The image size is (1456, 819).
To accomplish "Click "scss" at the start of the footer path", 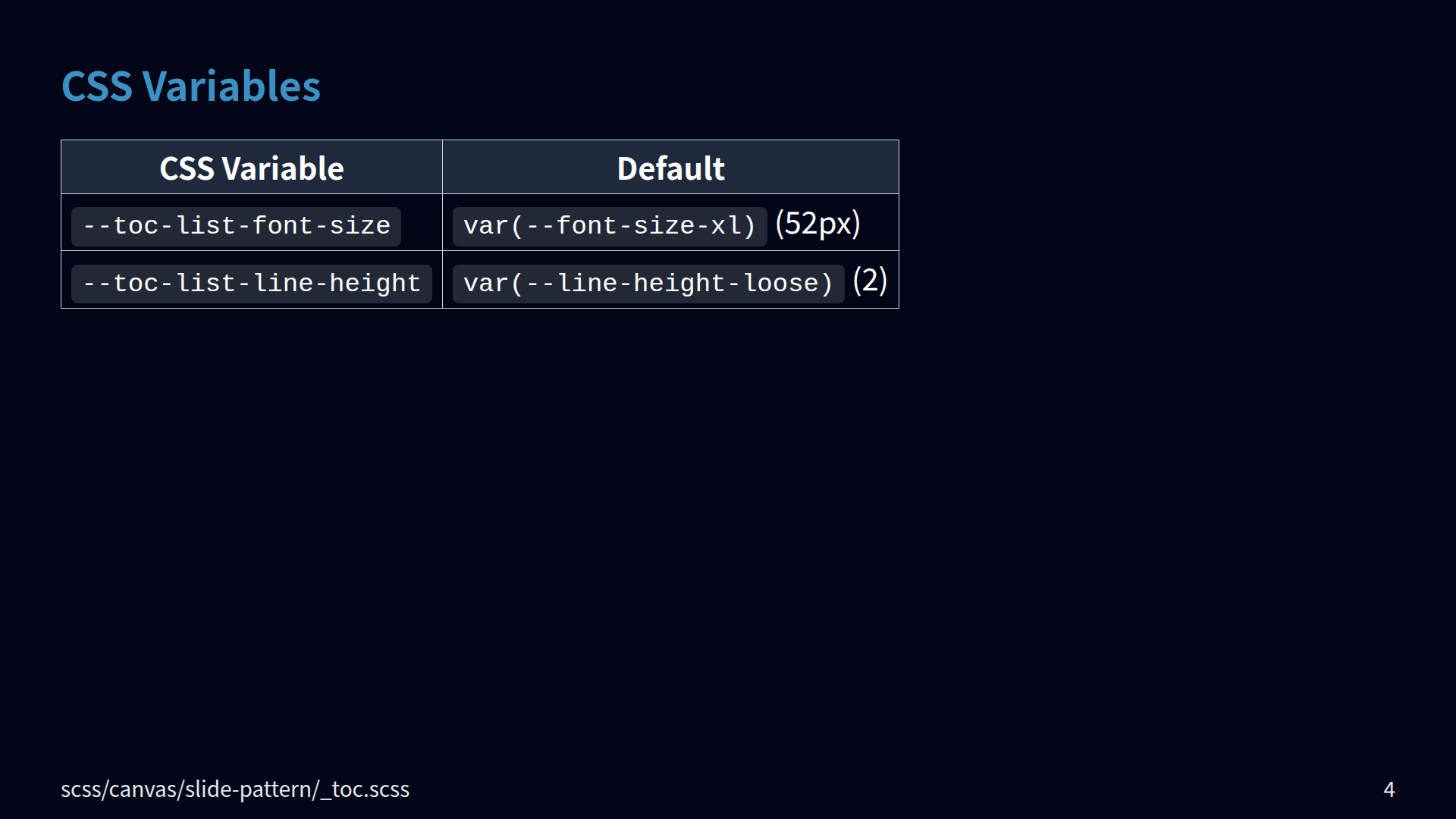I will click(x=80, y=789).
